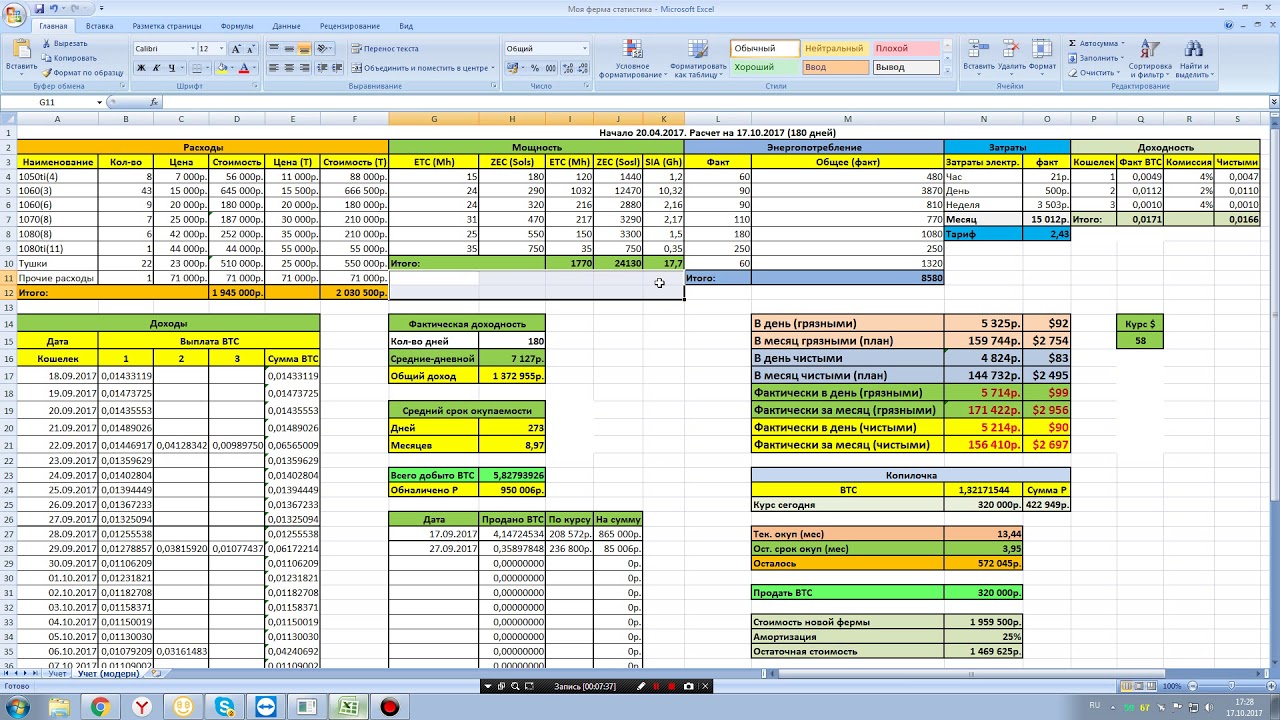Open Sort and Filter (Сортировка и фильтр)
1280x720 pixels.
tap(1149, 58)
